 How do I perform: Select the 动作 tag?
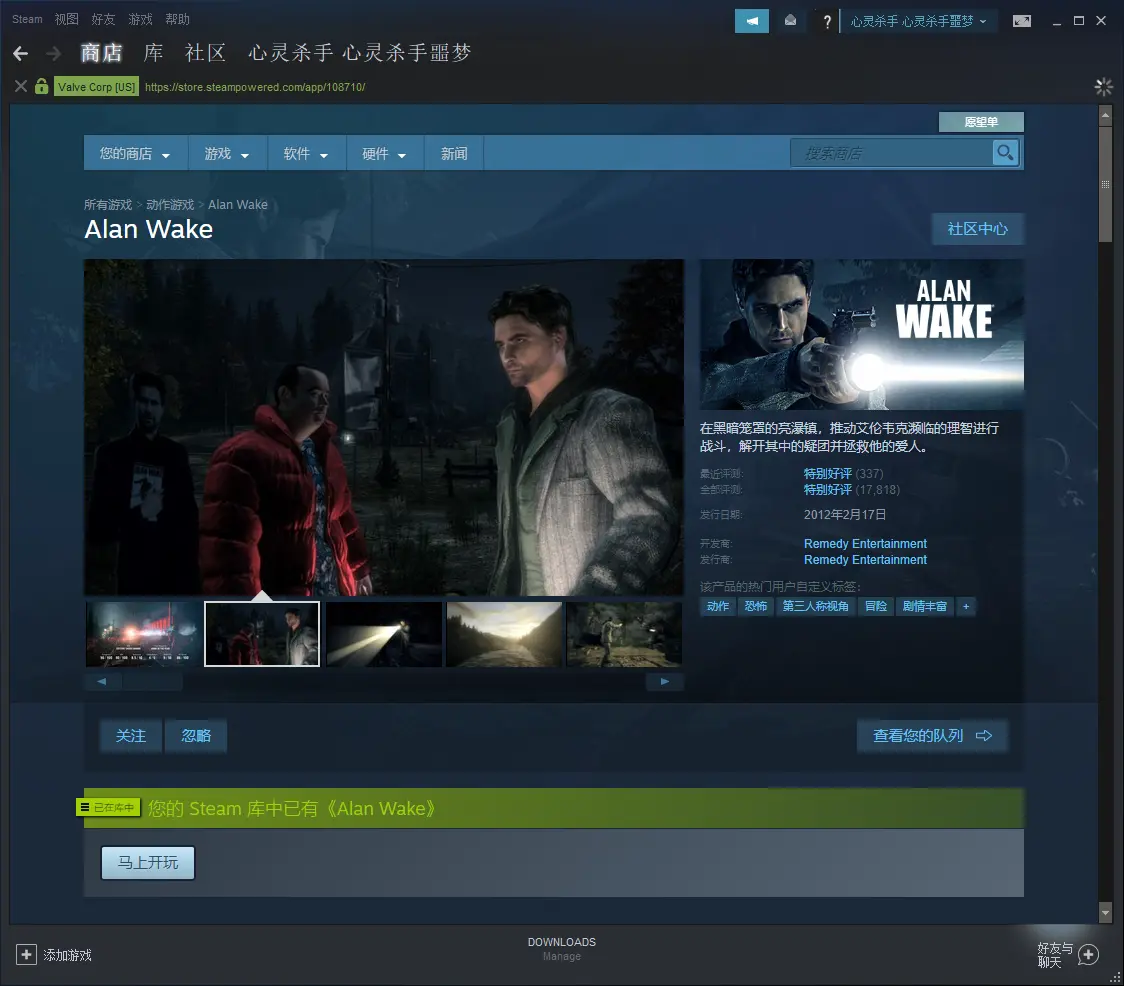tap(718, 607)
